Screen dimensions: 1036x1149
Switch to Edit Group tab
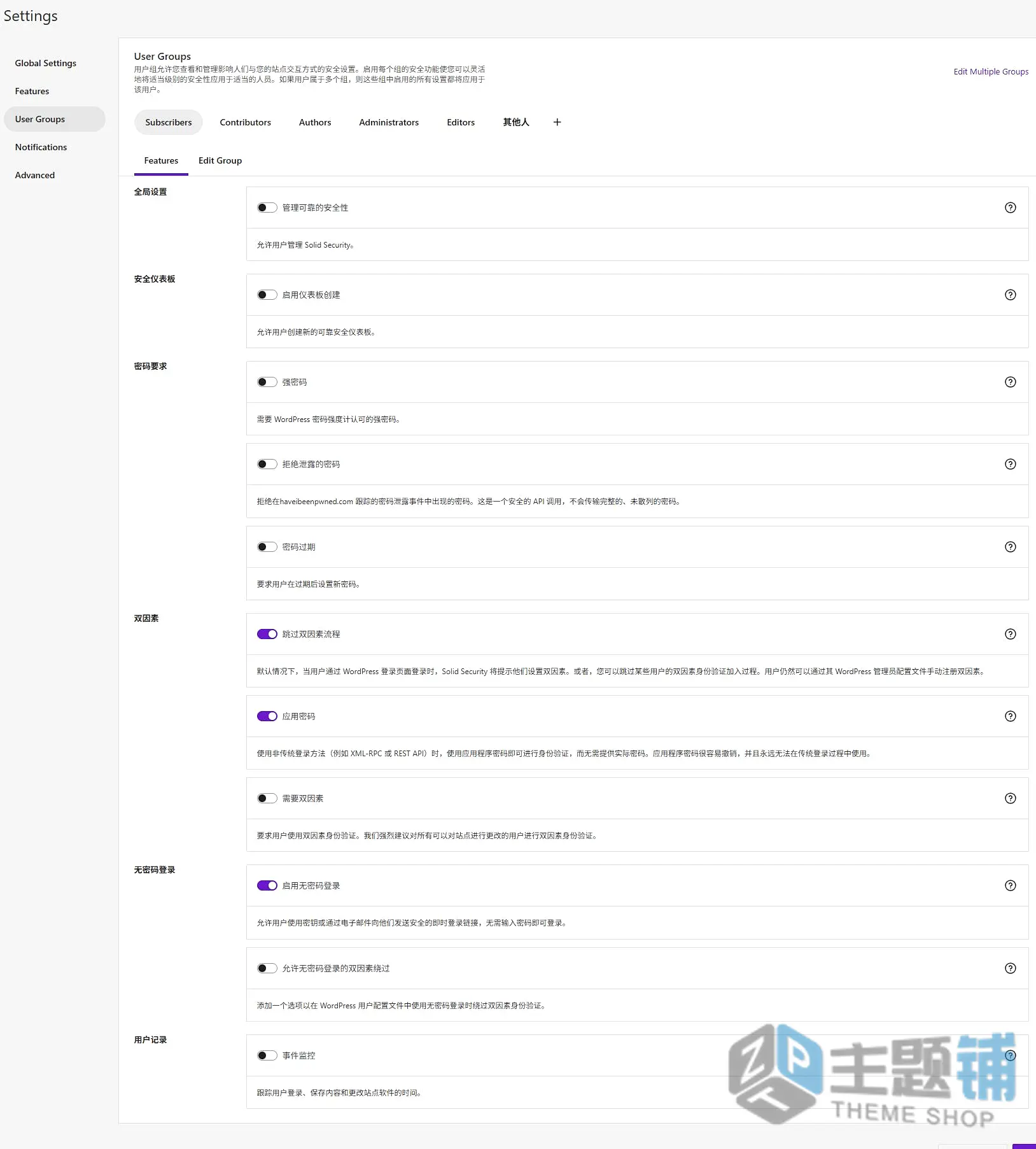coord(220,160)
